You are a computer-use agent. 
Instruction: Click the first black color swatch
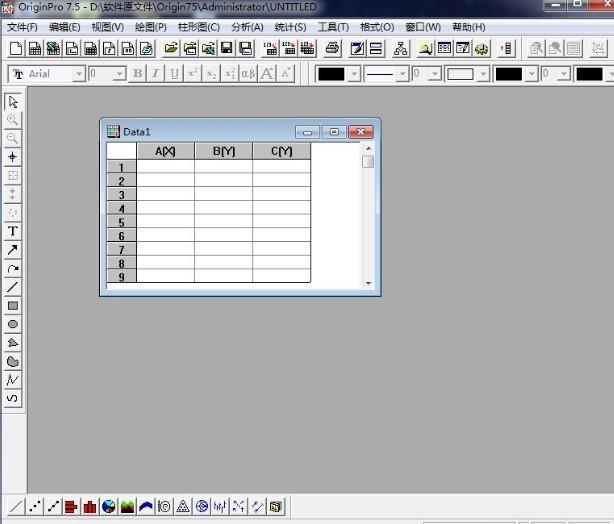click(331, 74)
